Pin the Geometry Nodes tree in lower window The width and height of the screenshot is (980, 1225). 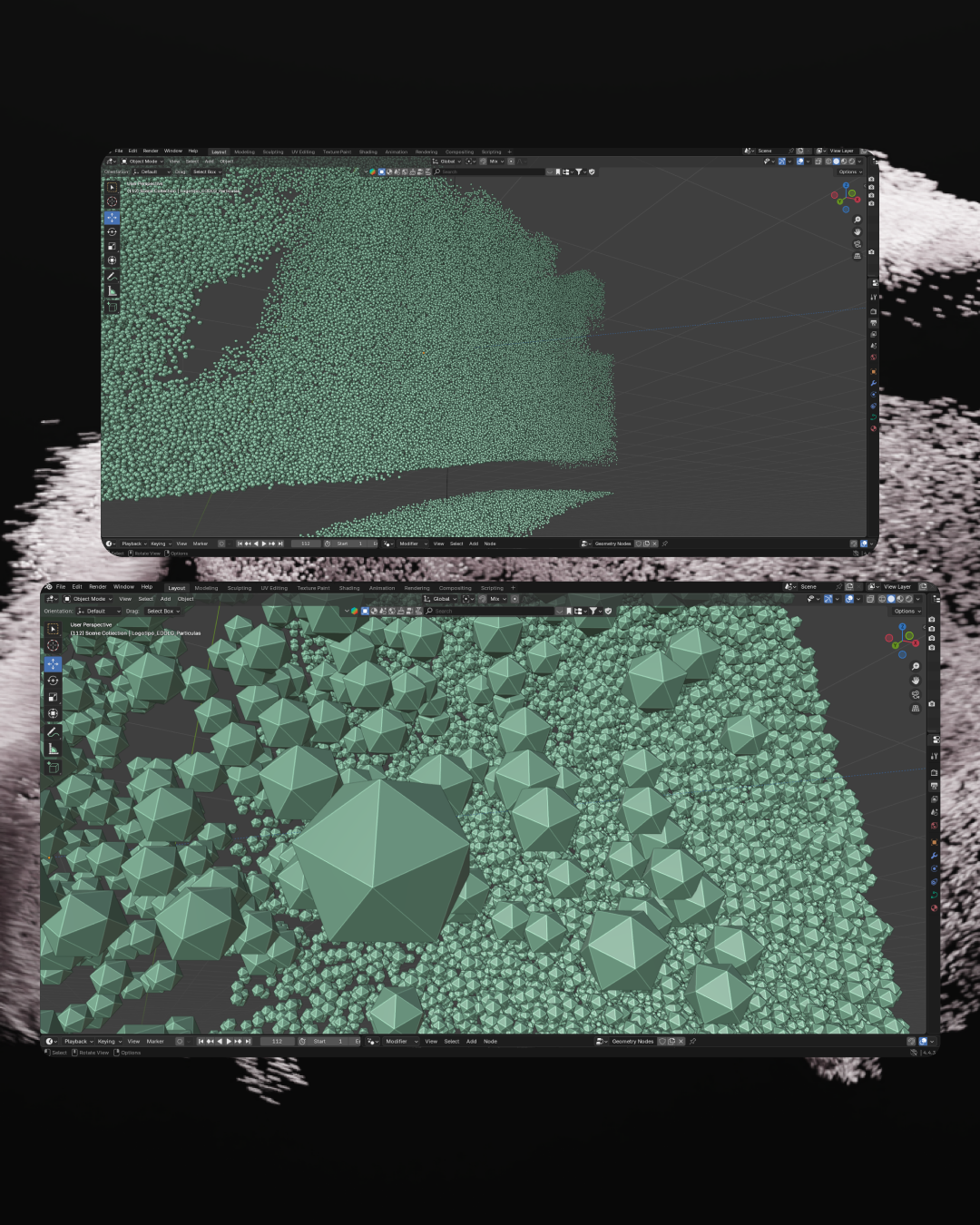pos(692,1041)
